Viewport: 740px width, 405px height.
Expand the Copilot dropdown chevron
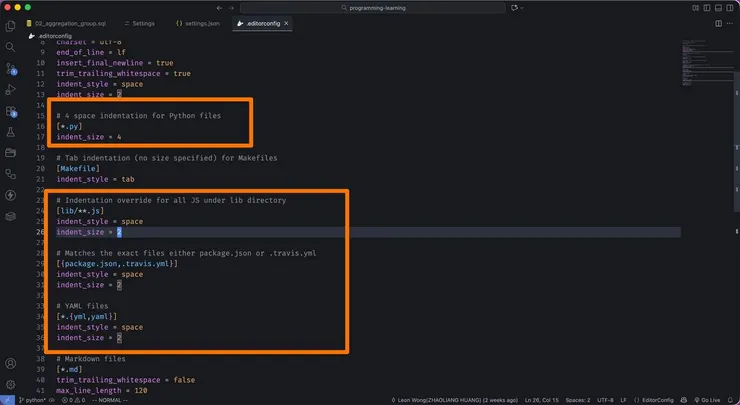click(x=522, y=8)
